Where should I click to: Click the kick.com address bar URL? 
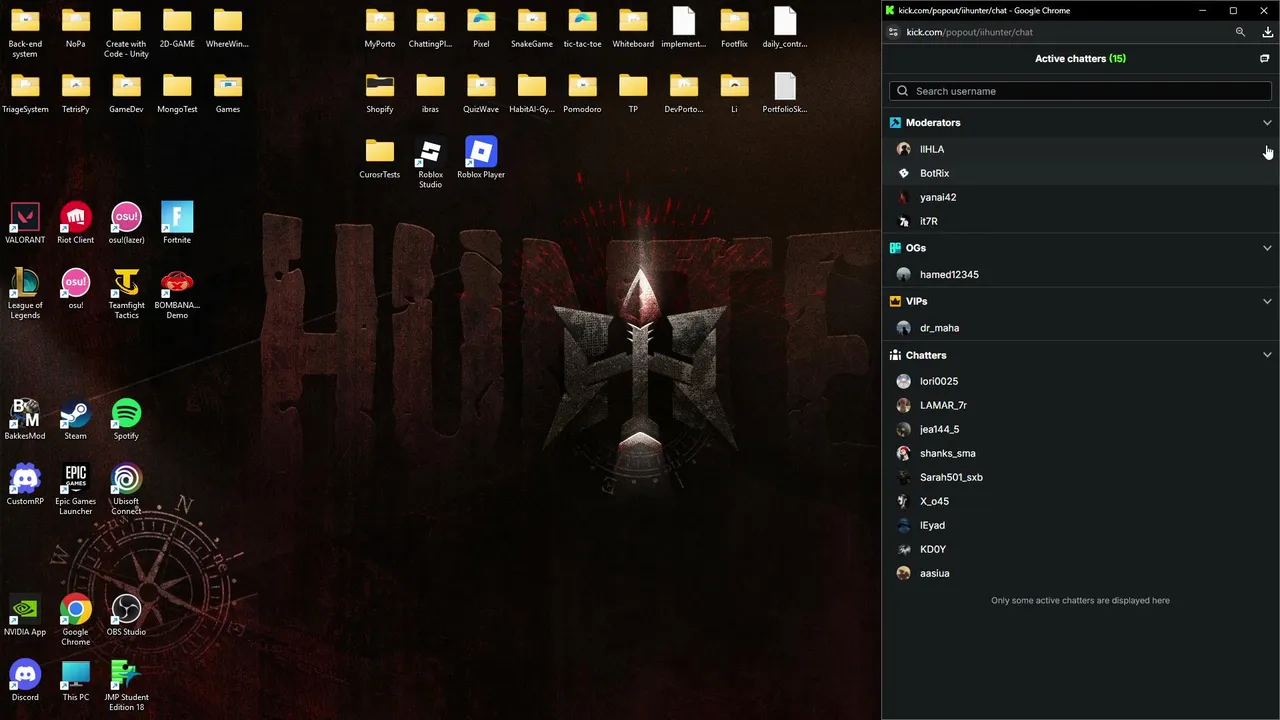coord(970,32)
